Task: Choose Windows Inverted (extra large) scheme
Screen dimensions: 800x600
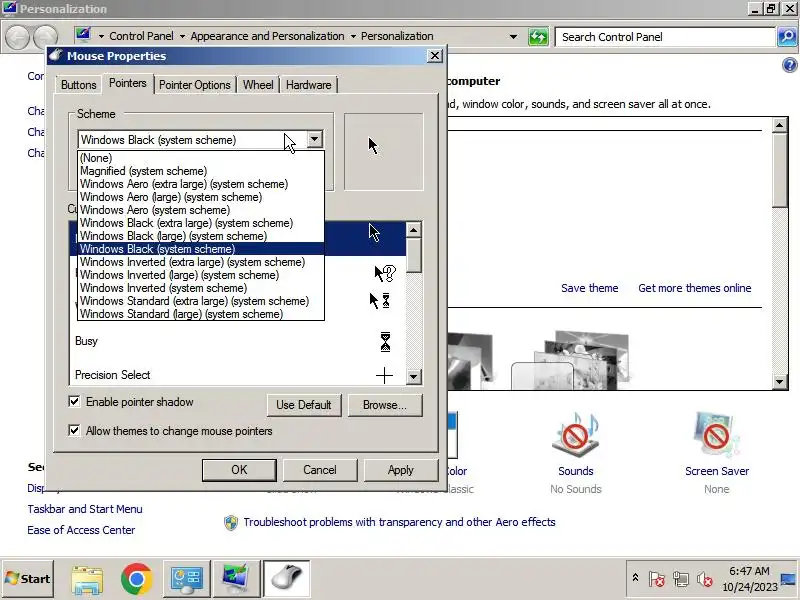Action: click(x=201, y=262)
